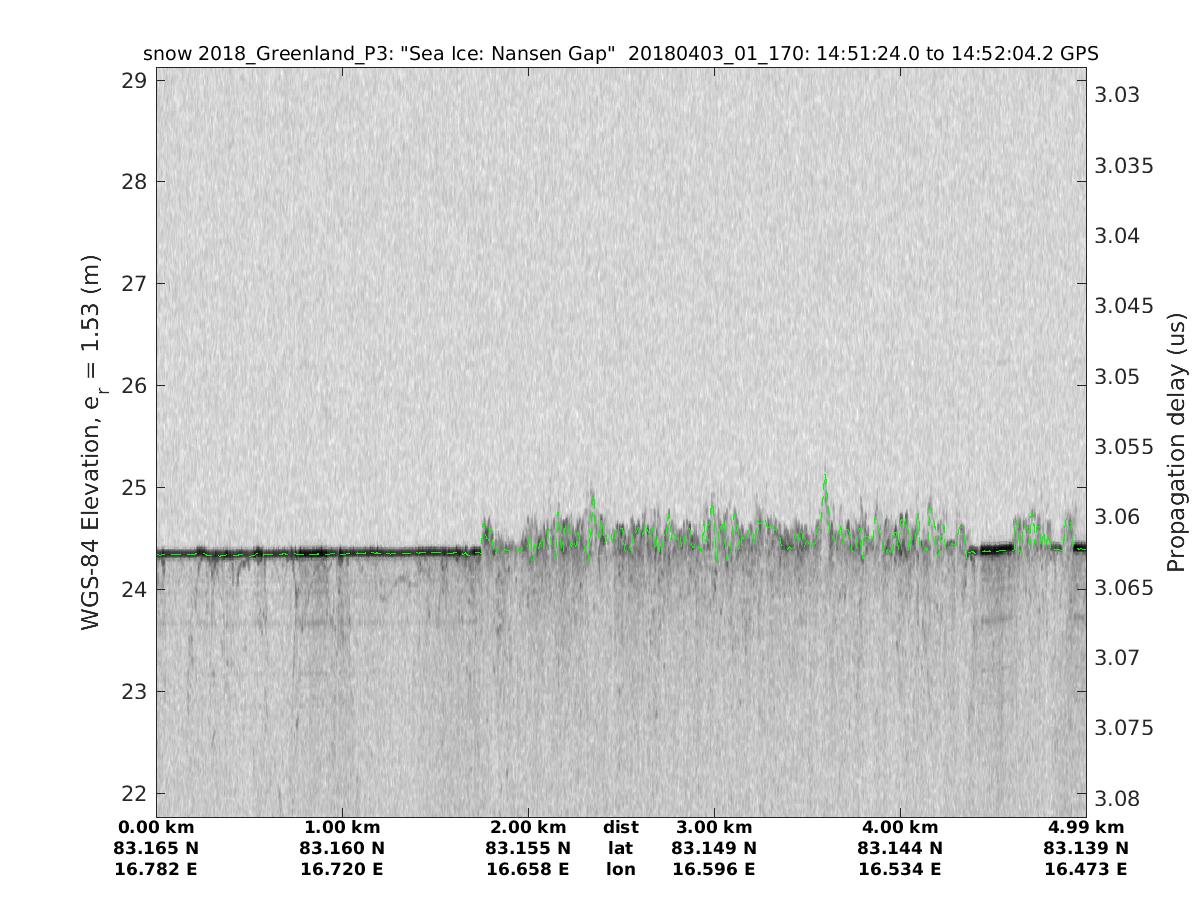Click the 3.03 propagation delay tick label
The image size is (1200, 900).
1118,95
